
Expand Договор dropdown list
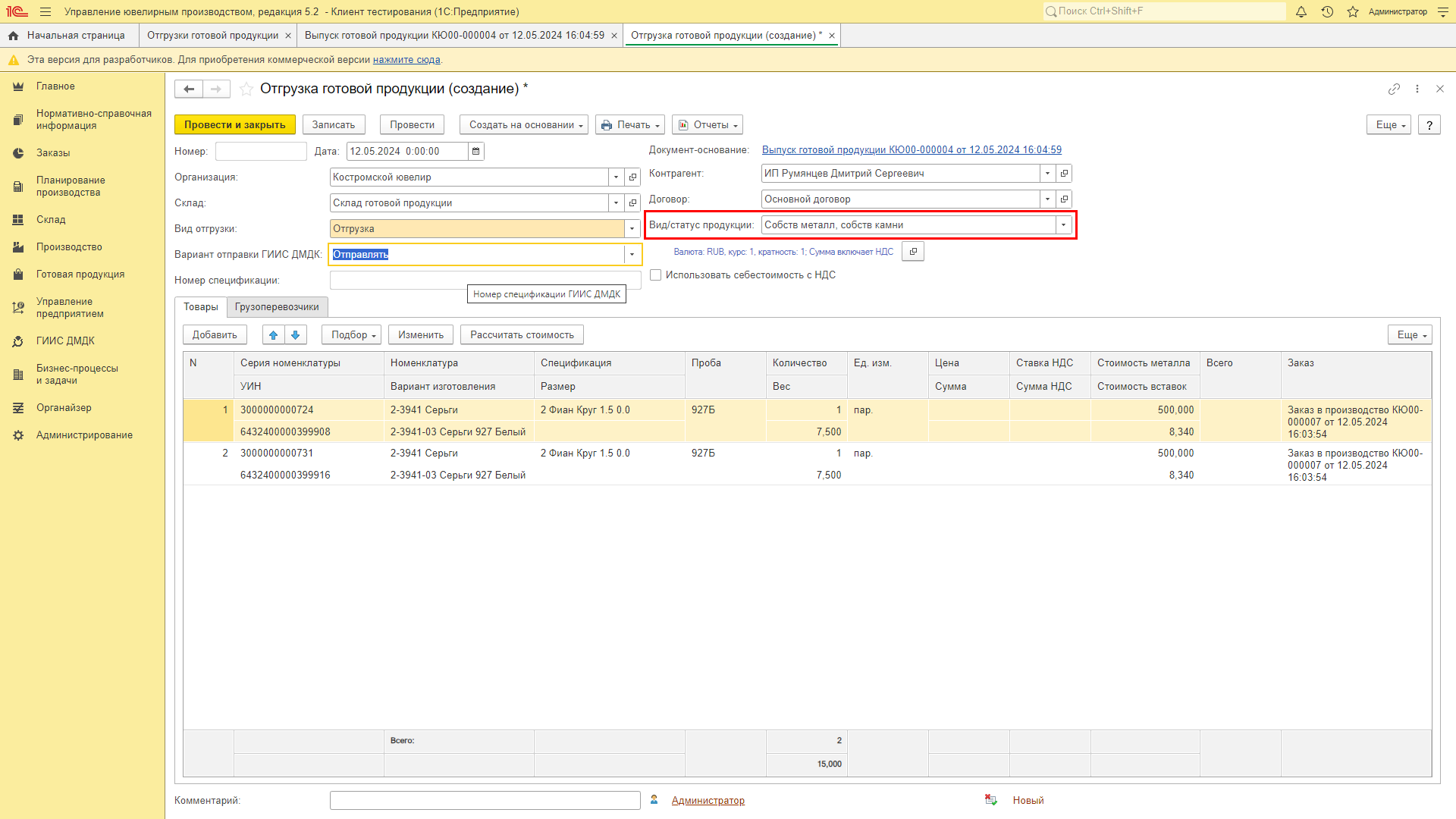coord(1047,199)
